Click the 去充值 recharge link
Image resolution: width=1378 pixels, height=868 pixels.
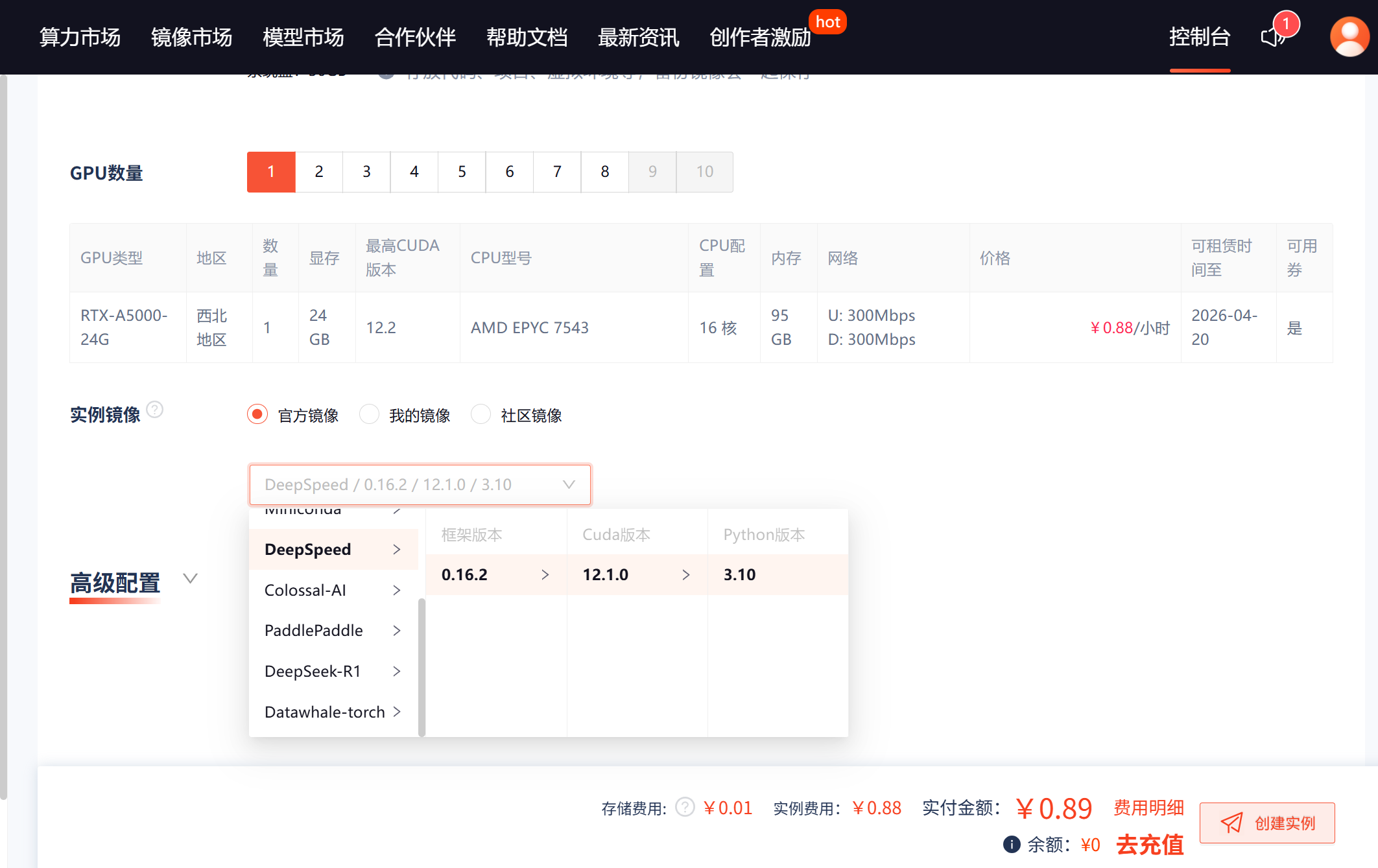point(1149,844)
